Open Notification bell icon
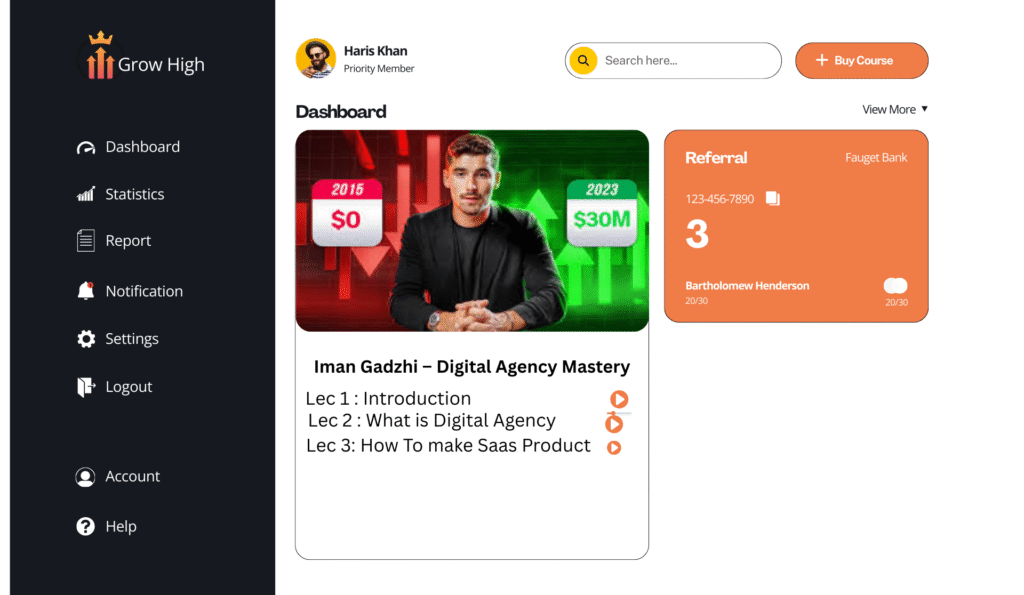Screen dimensions: 1024x595 pyautogui.click(x=86, y=291)
